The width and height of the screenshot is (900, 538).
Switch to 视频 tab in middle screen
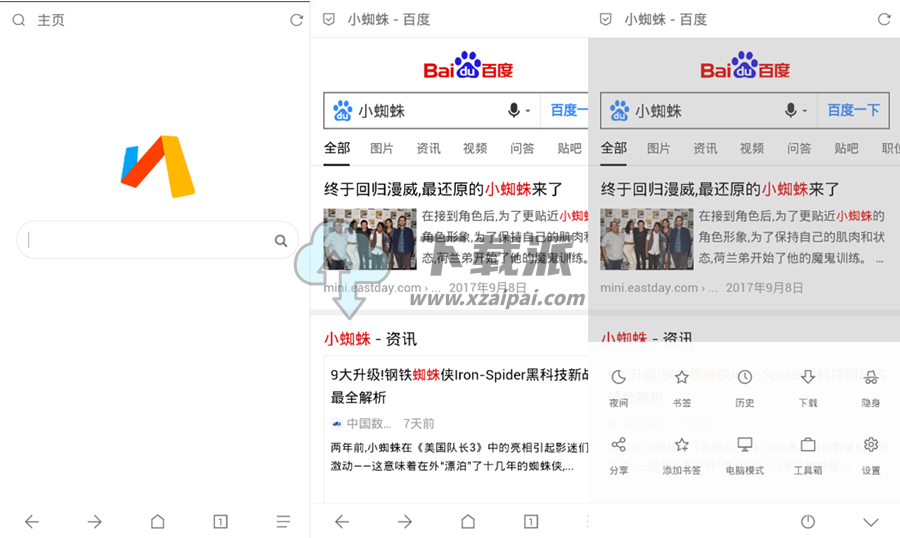(475, 149)
